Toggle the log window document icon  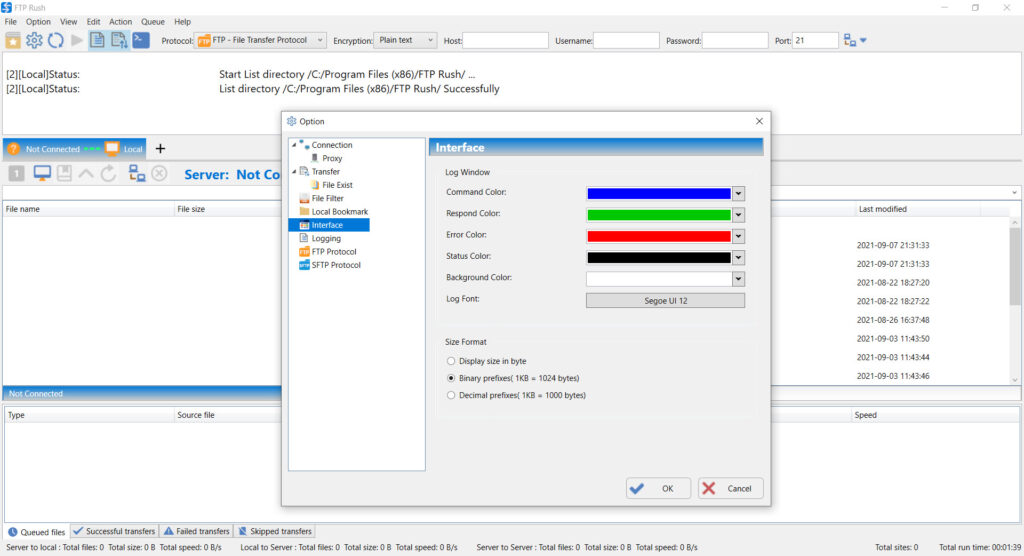point(97,40)
